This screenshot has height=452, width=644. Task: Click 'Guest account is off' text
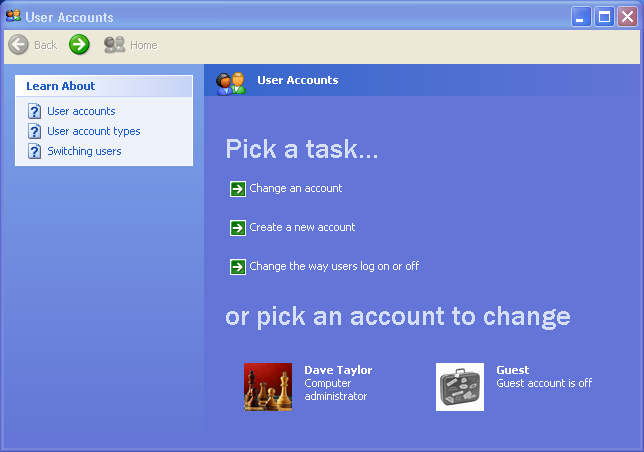(544, 383)
